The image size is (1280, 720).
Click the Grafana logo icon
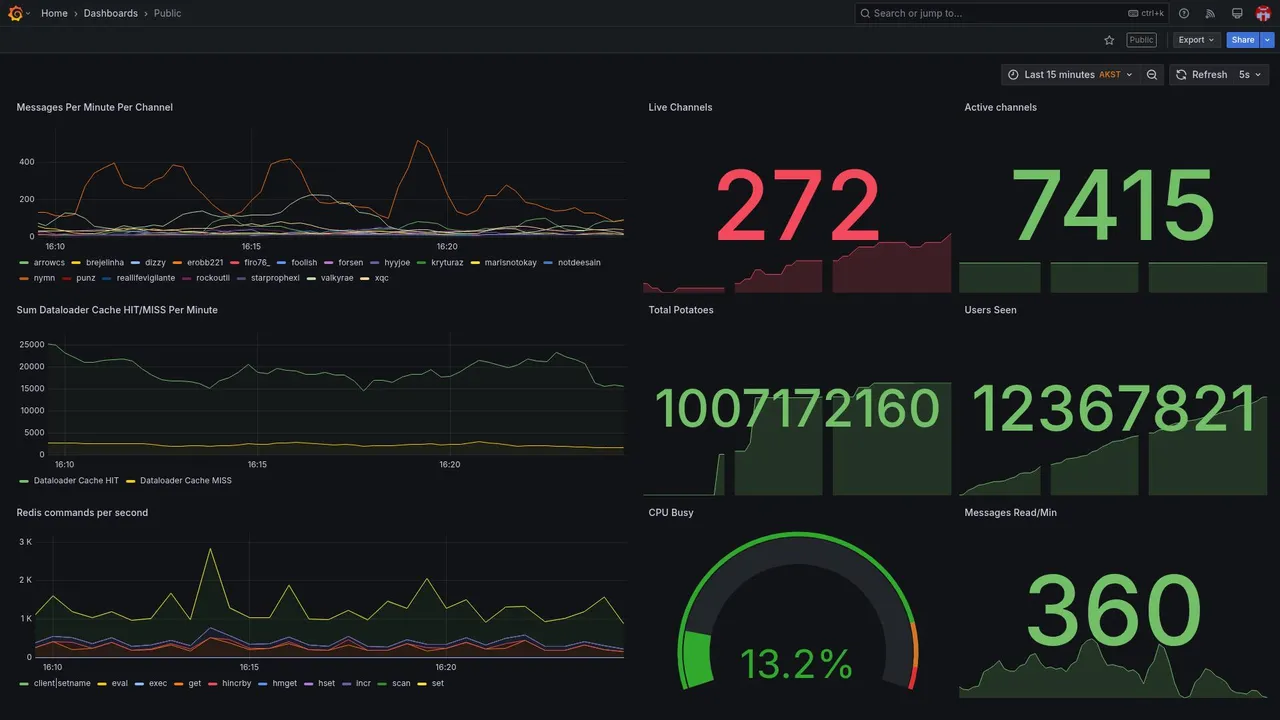click(15, 13)
